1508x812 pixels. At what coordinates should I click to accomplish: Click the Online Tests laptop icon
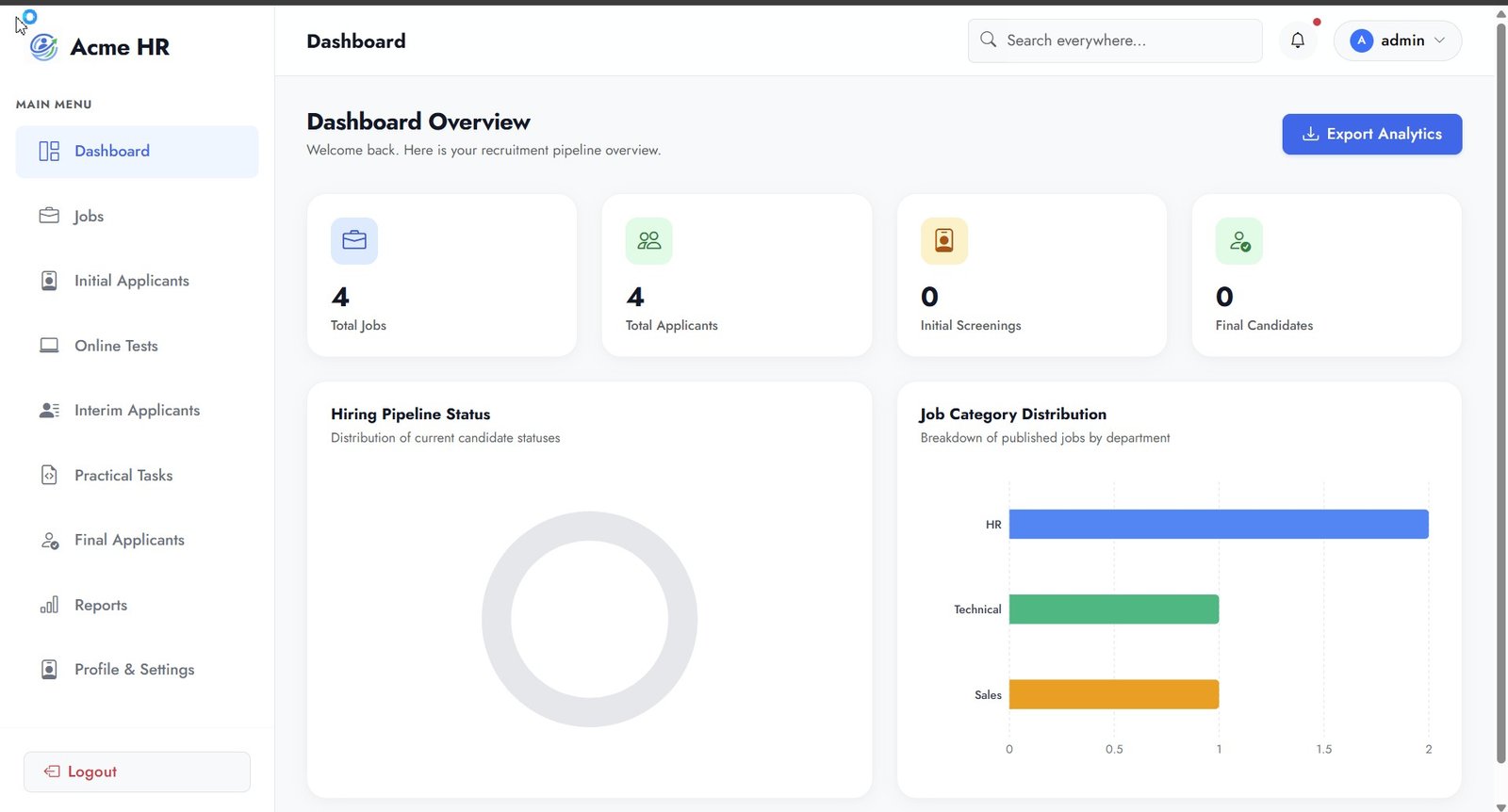[x=49, y=346]
